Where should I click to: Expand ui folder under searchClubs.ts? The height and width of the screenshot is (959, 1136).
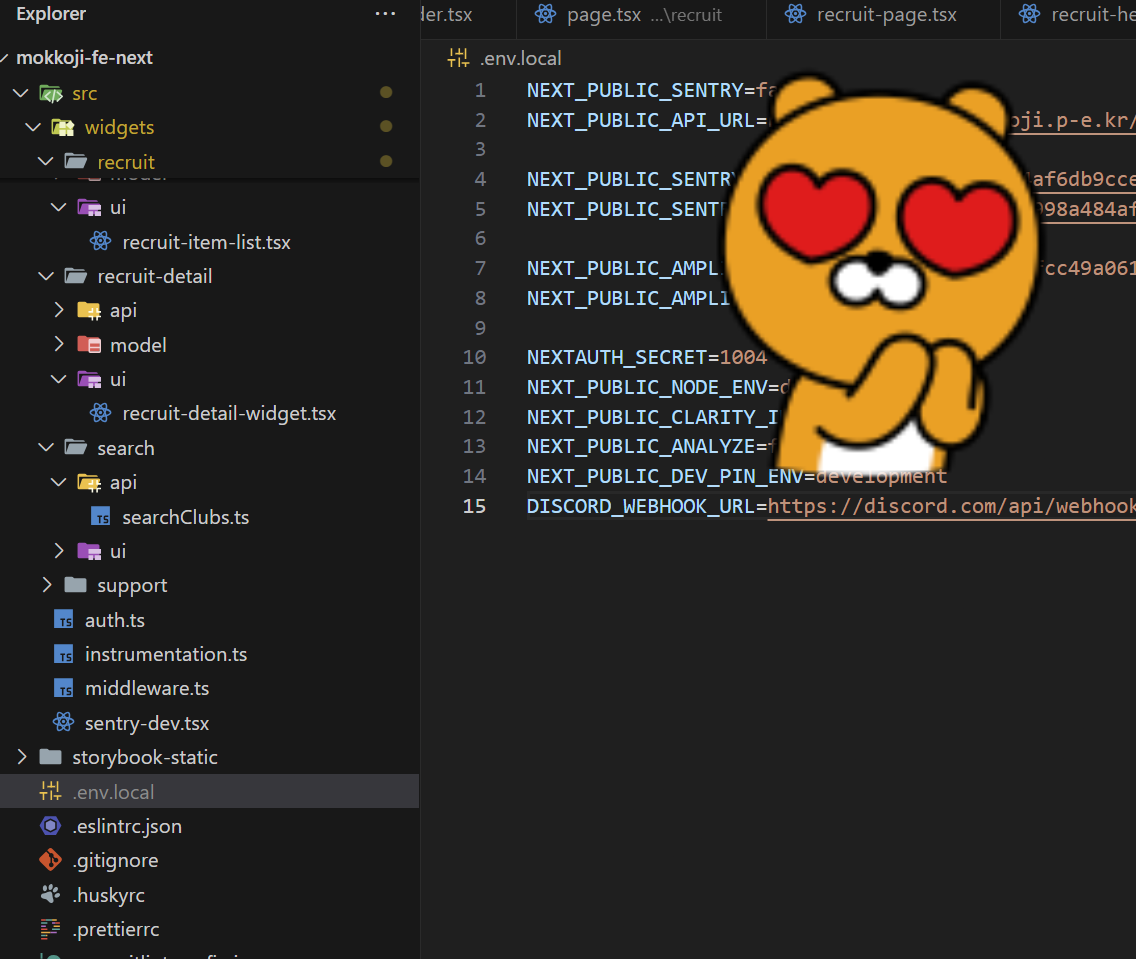[x=59, y=550]
